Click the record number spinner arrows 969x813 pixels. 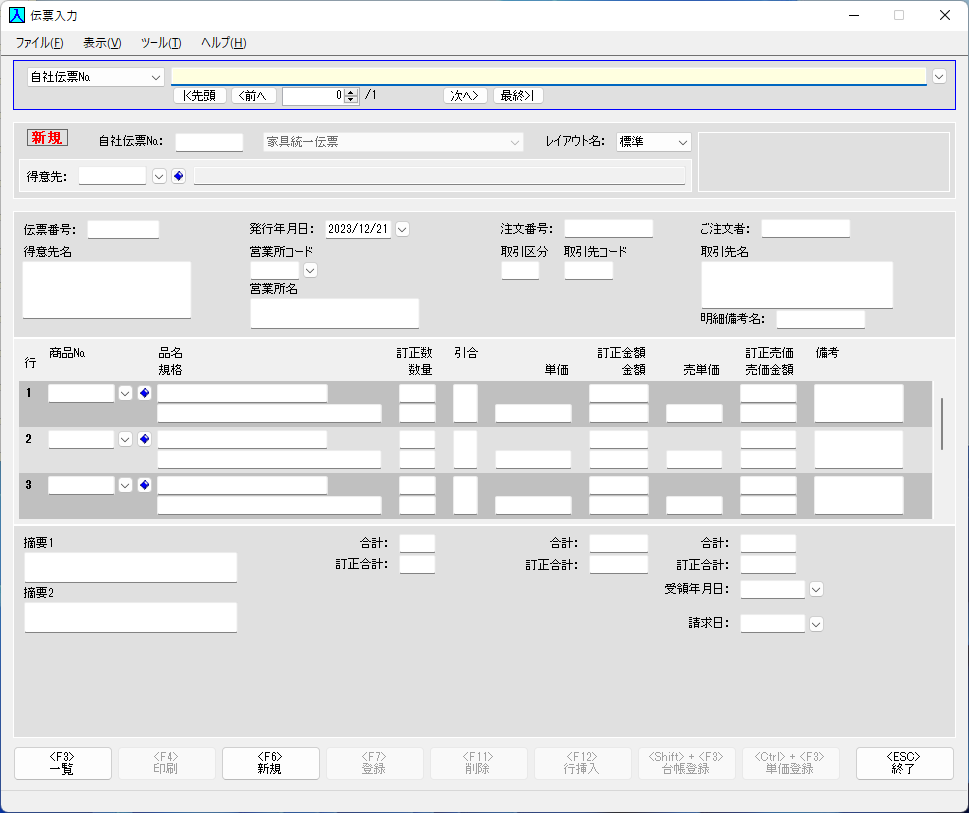point(351,96)
